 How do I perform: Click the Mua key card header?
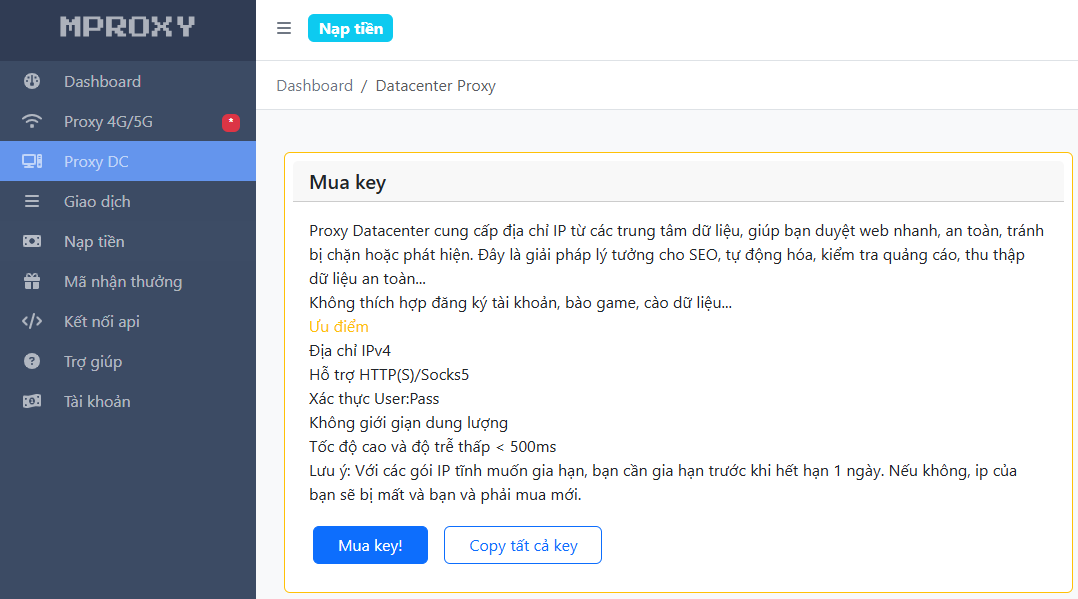(347, 183)
